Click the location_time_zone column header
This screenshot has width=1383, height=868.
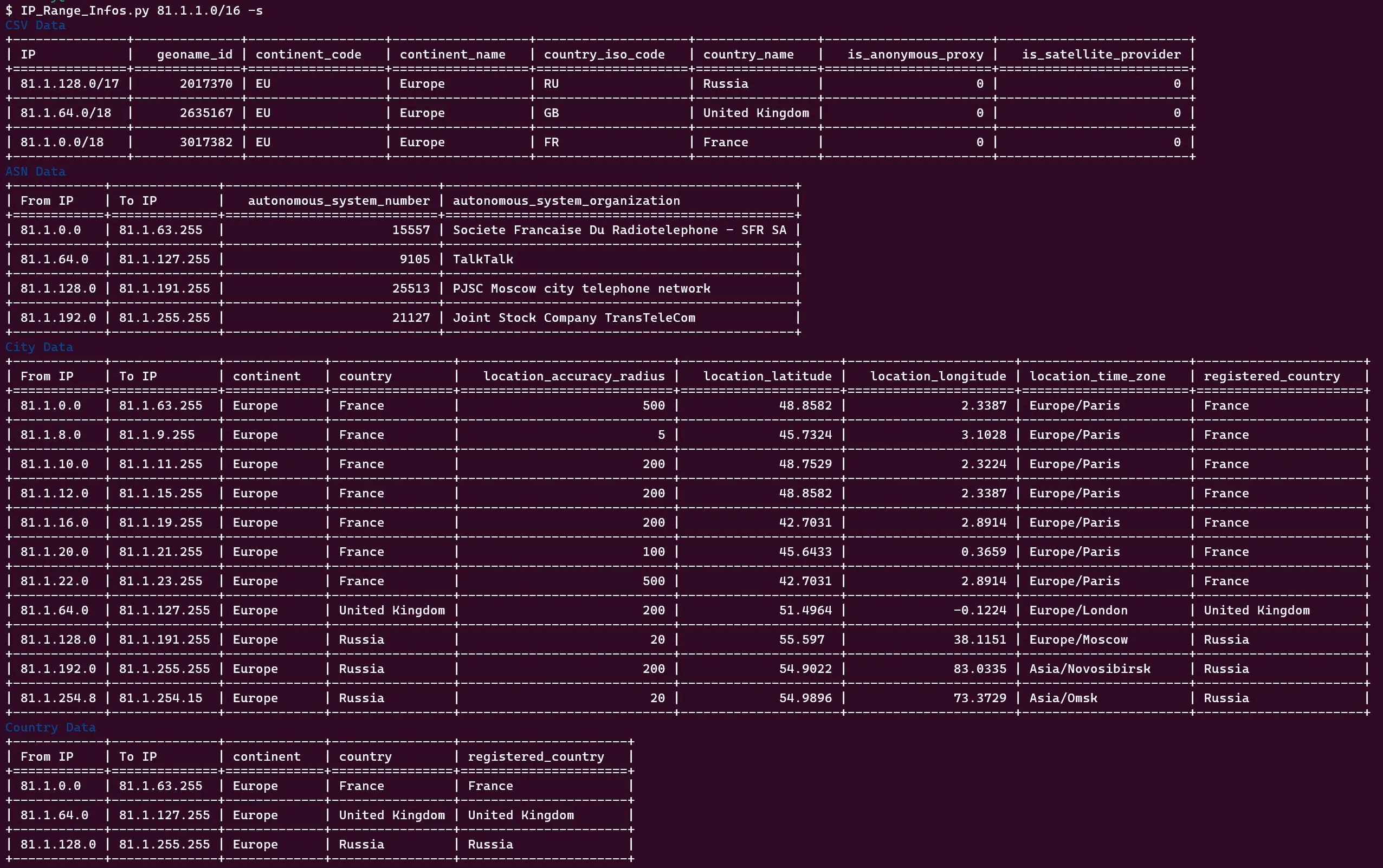click(x=1097, y=377)
